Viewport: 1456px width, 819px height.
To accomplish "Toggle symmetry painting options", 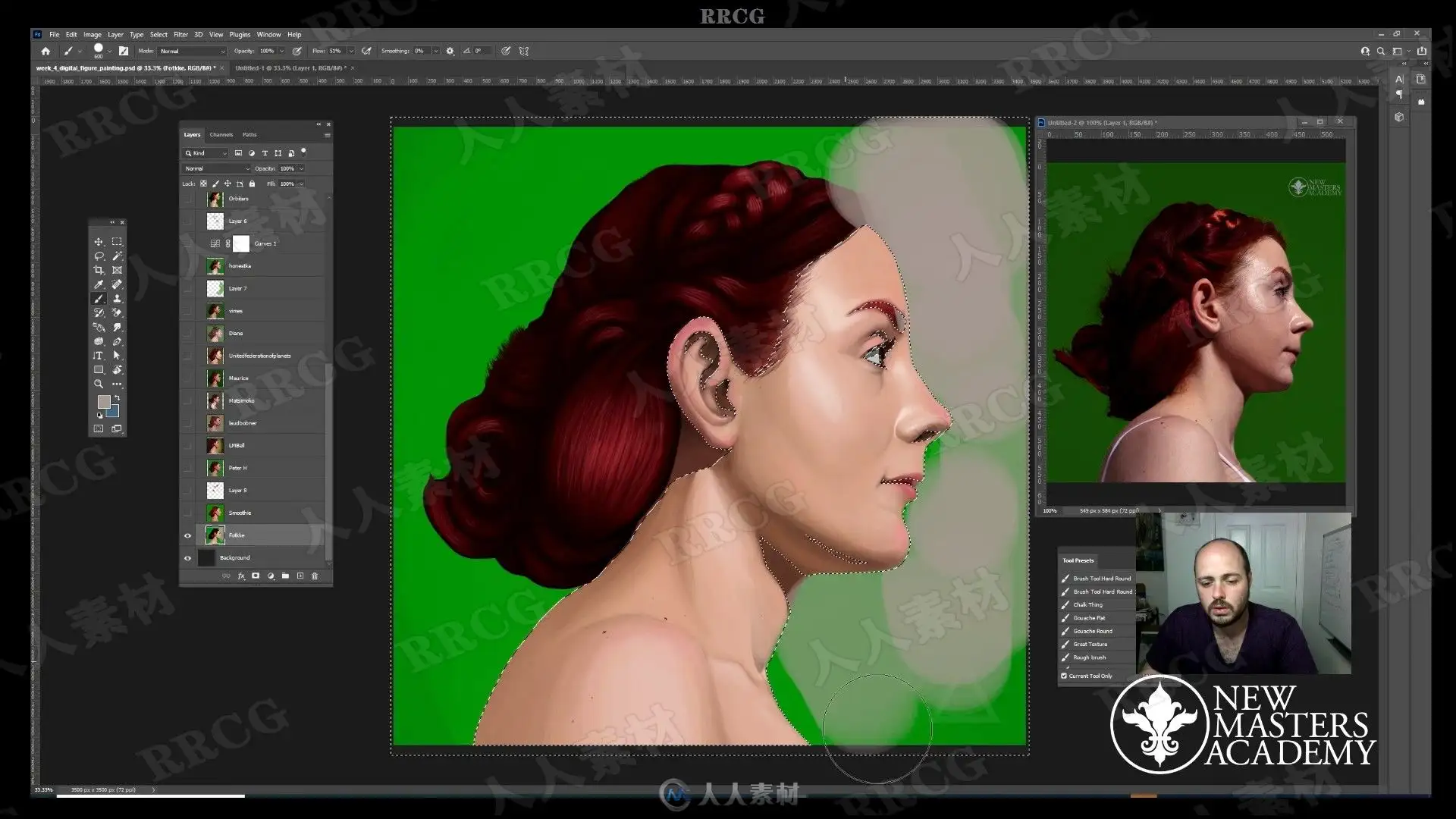I will [524, 51].
